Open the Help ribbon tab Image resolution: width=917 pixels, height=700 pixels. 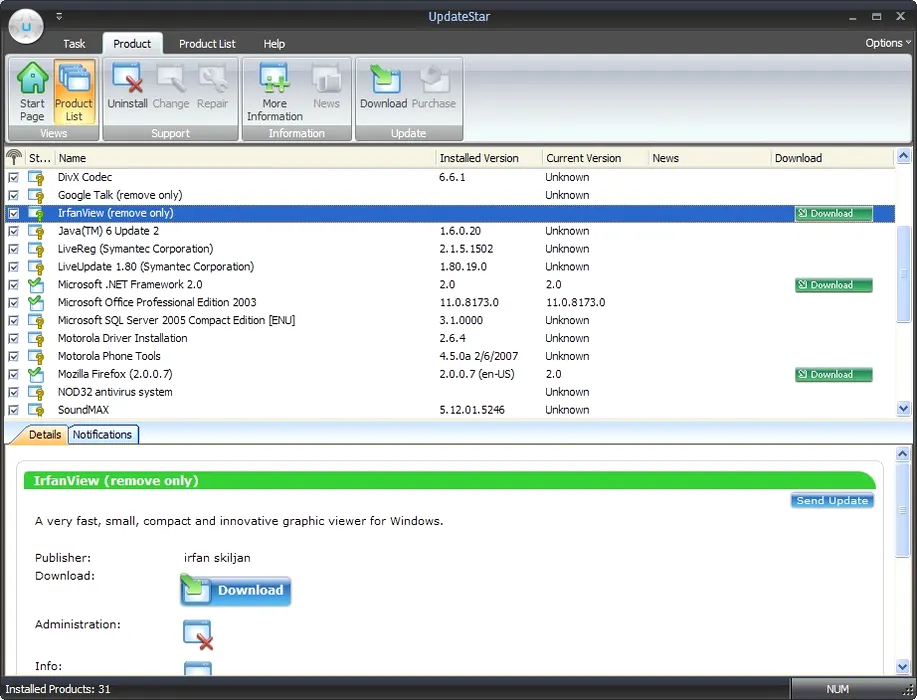(274, 44)
